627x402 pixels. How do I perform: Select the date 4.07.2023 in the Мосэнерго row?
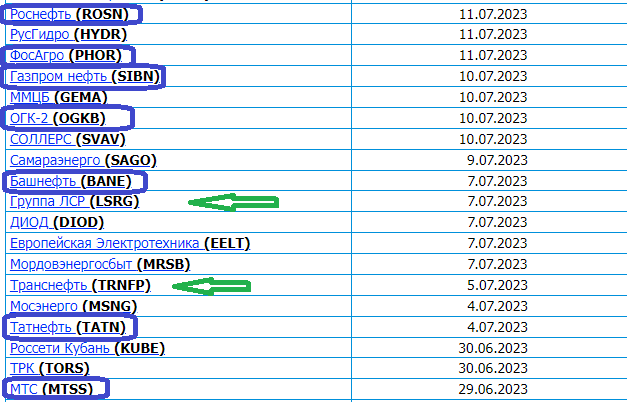497,306
